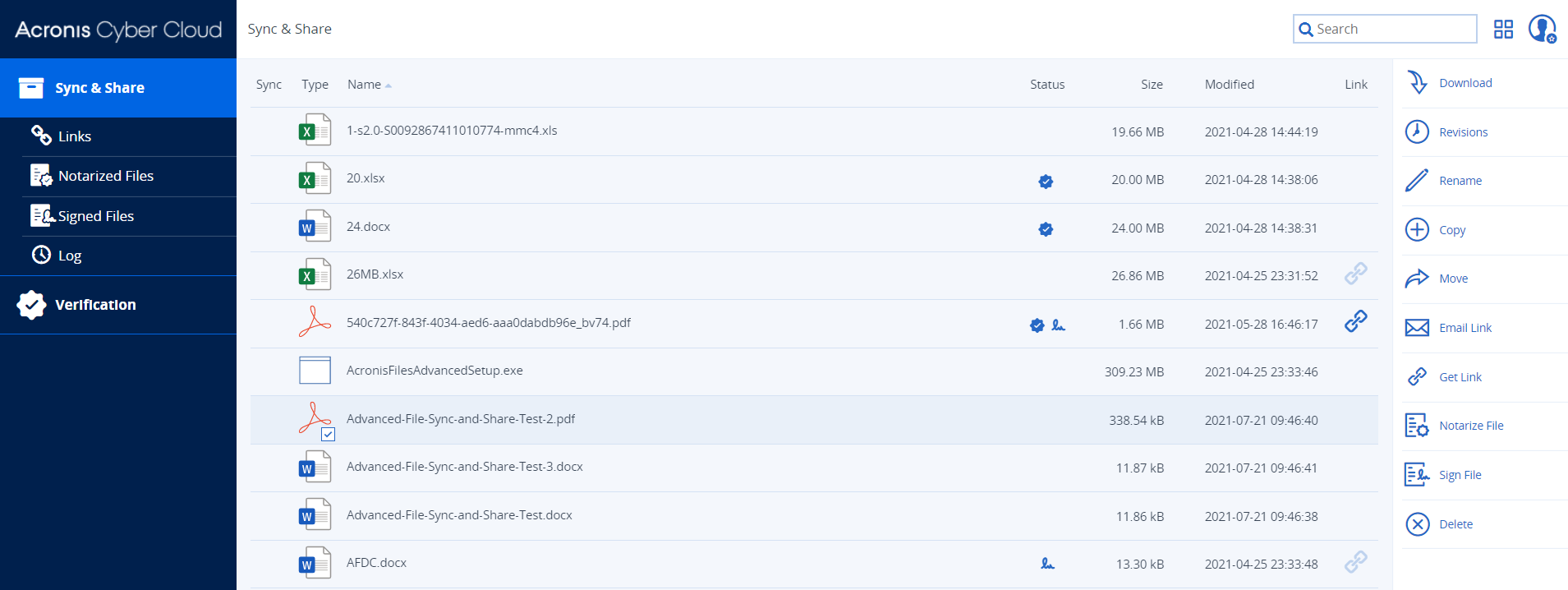Image resolution: width=1568 pixels, height=590 pixels.
Task: Uncheck the Advanced-File-Sync-and-Share-Test-2.pdf checkbox
Action: point(328,435)
